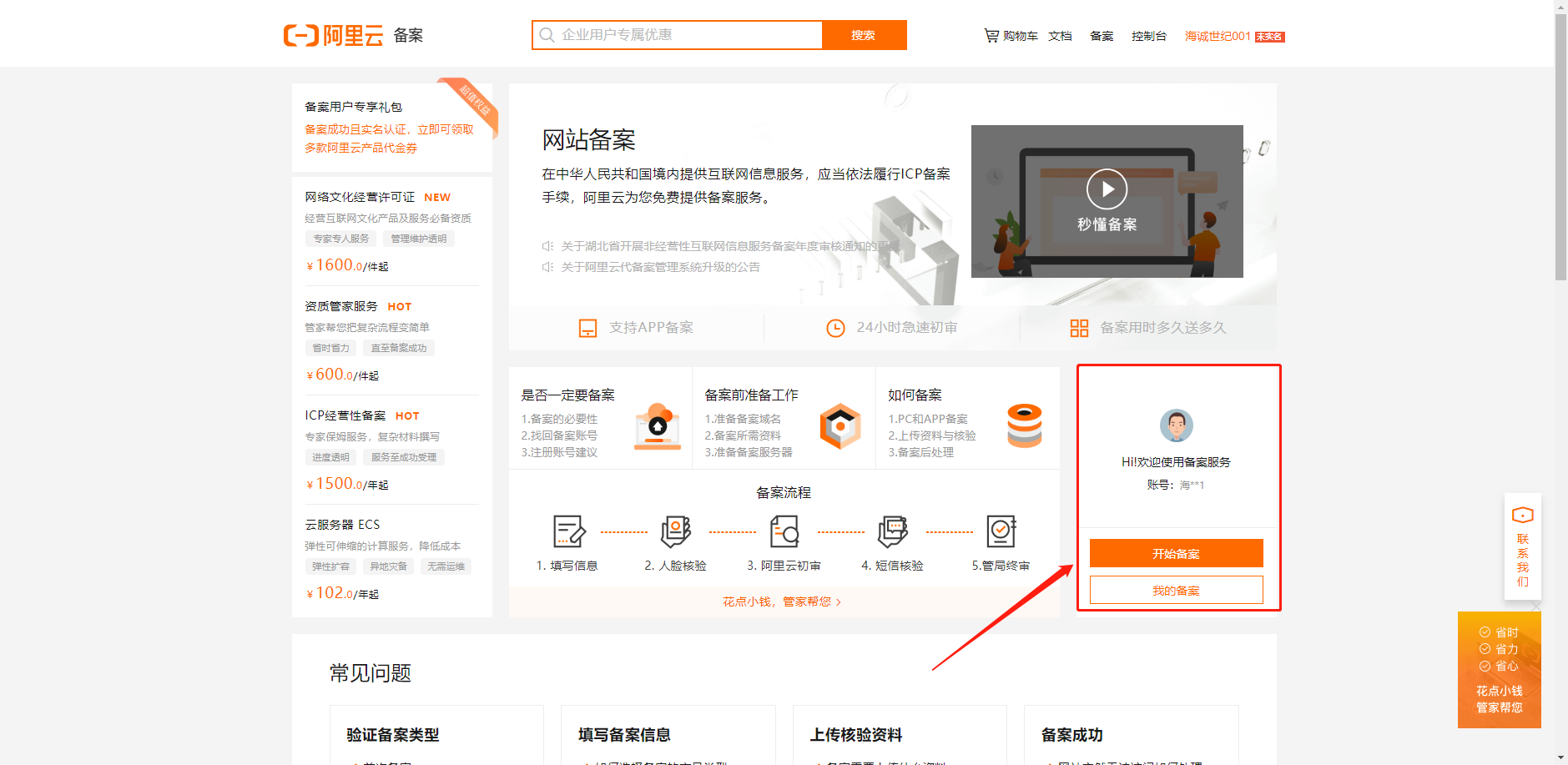Click the 2.找回备案账号 link

(x=560, y=435)
